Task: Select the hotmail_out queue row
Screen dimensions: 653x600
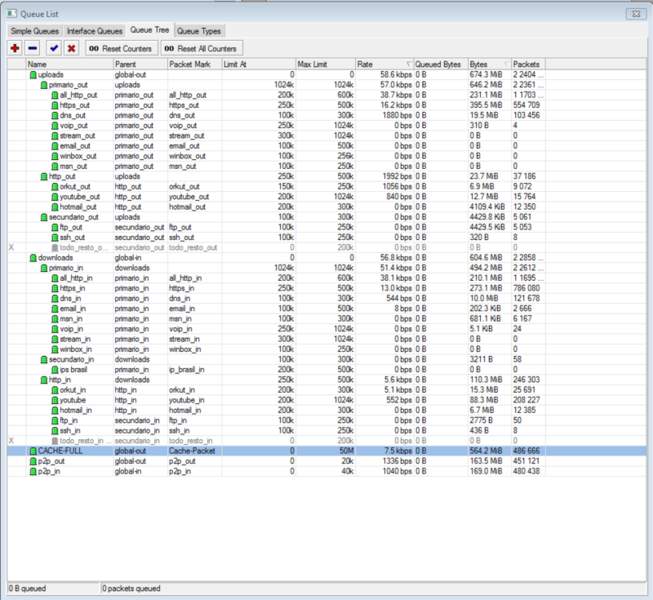Action: (327, 207)
